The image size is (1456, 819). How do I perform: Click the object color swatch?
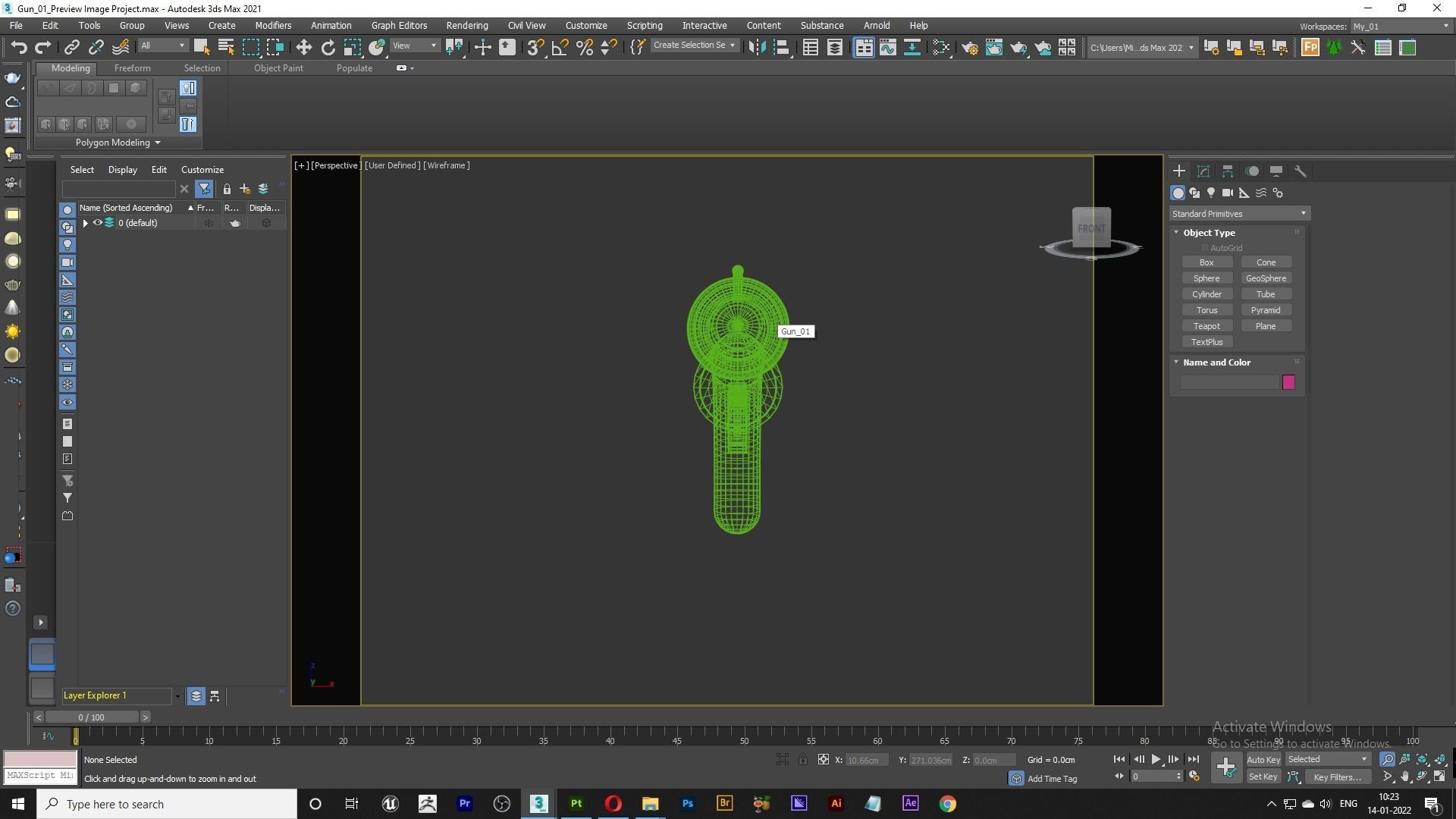(x=1288, y=382)
